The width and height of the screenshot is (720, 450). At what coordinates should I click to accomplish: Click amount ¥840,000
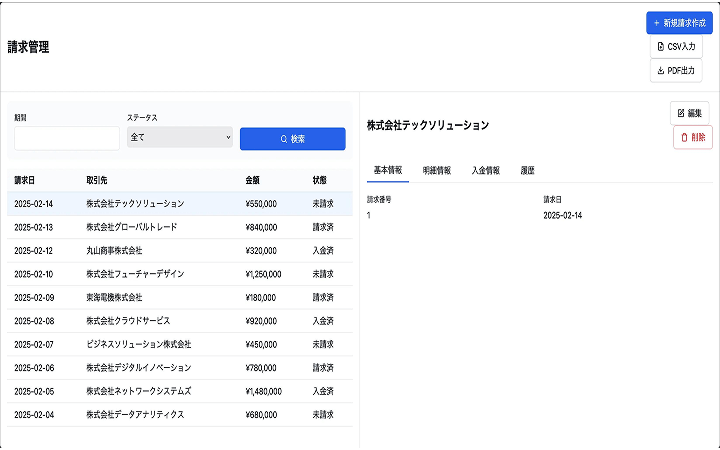(261, 227)
